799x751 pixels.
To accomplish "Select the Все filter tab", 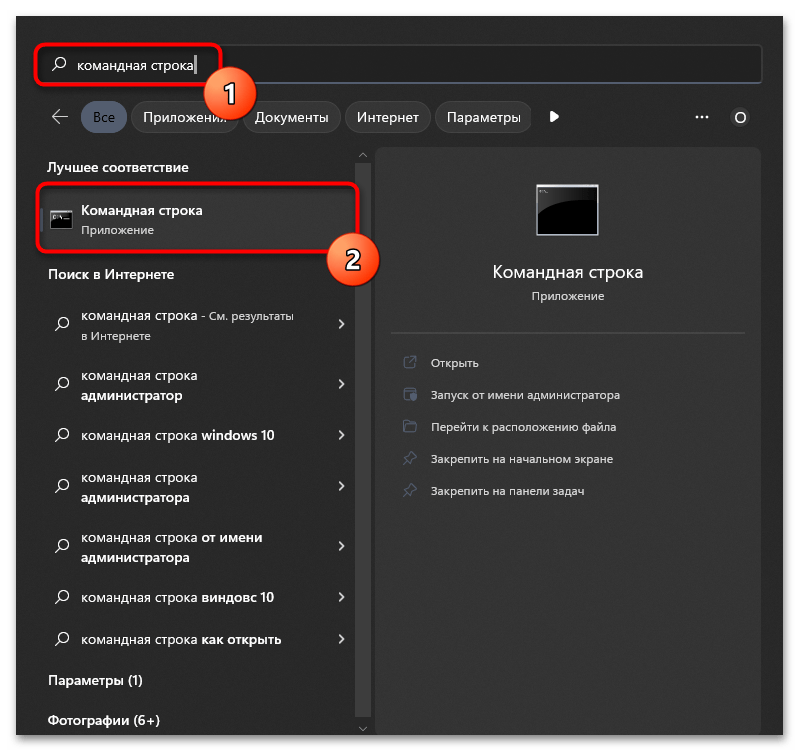I will pos(104,117).
